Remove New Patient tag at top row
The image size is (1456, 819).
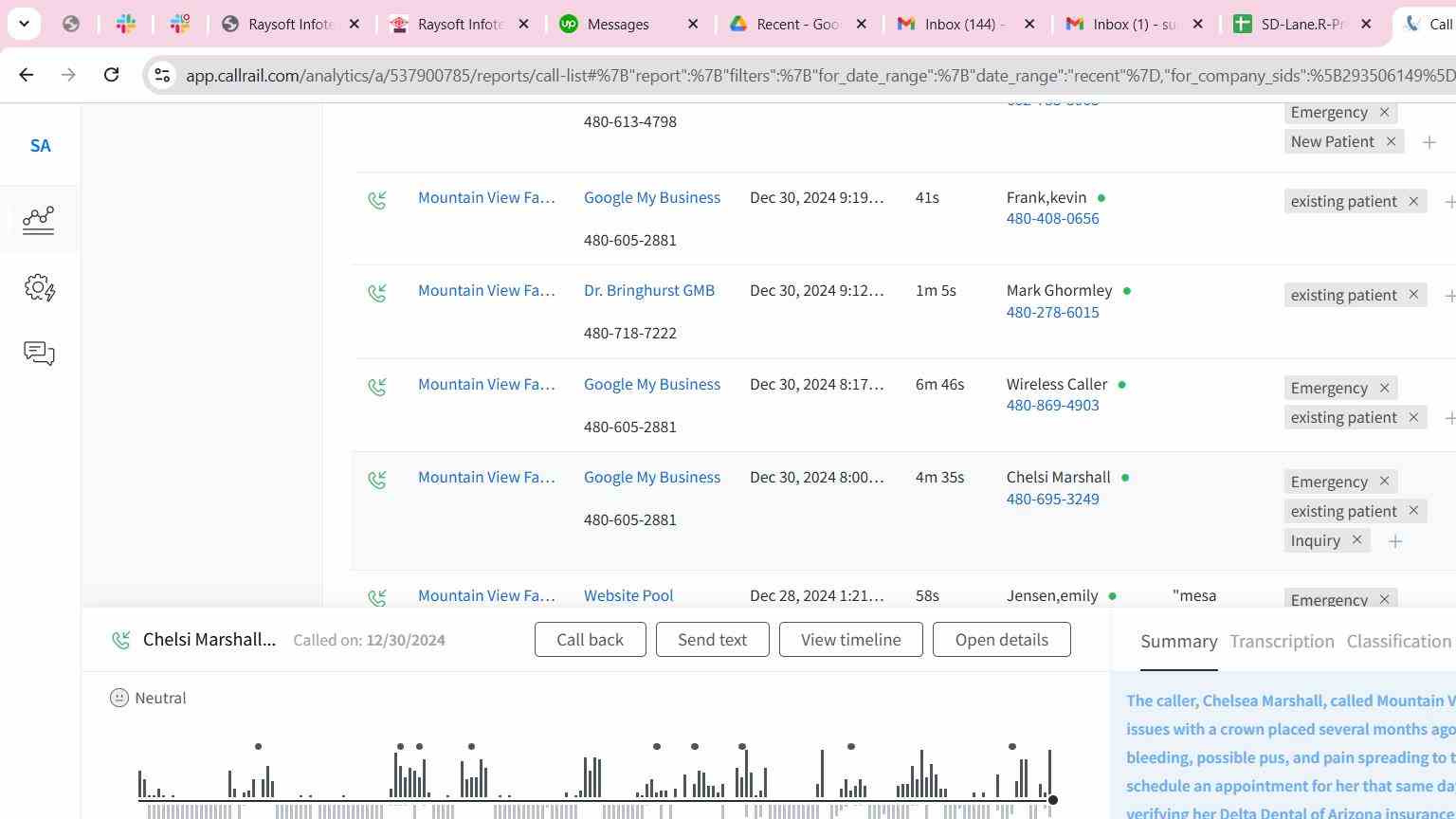1391,141
